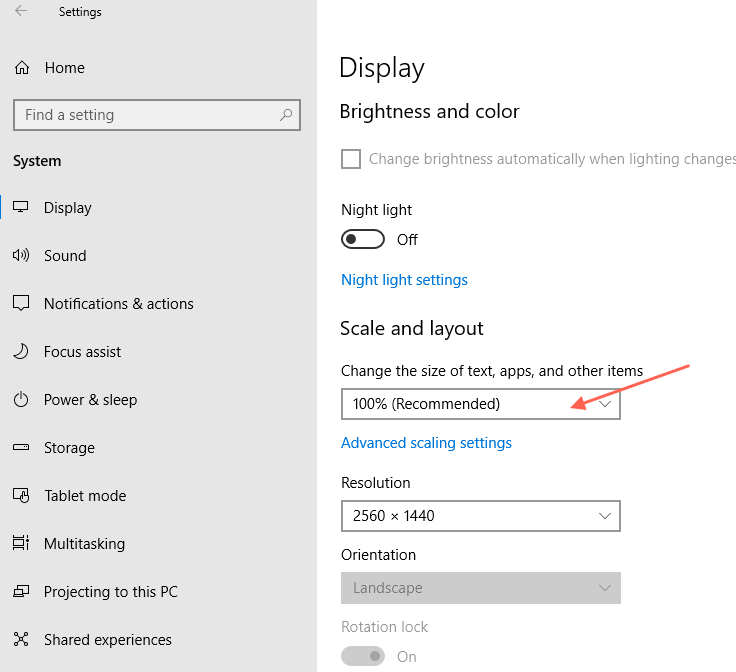Open Night light settings link
This screenshot has height=672, width=736.
(404, 280)
